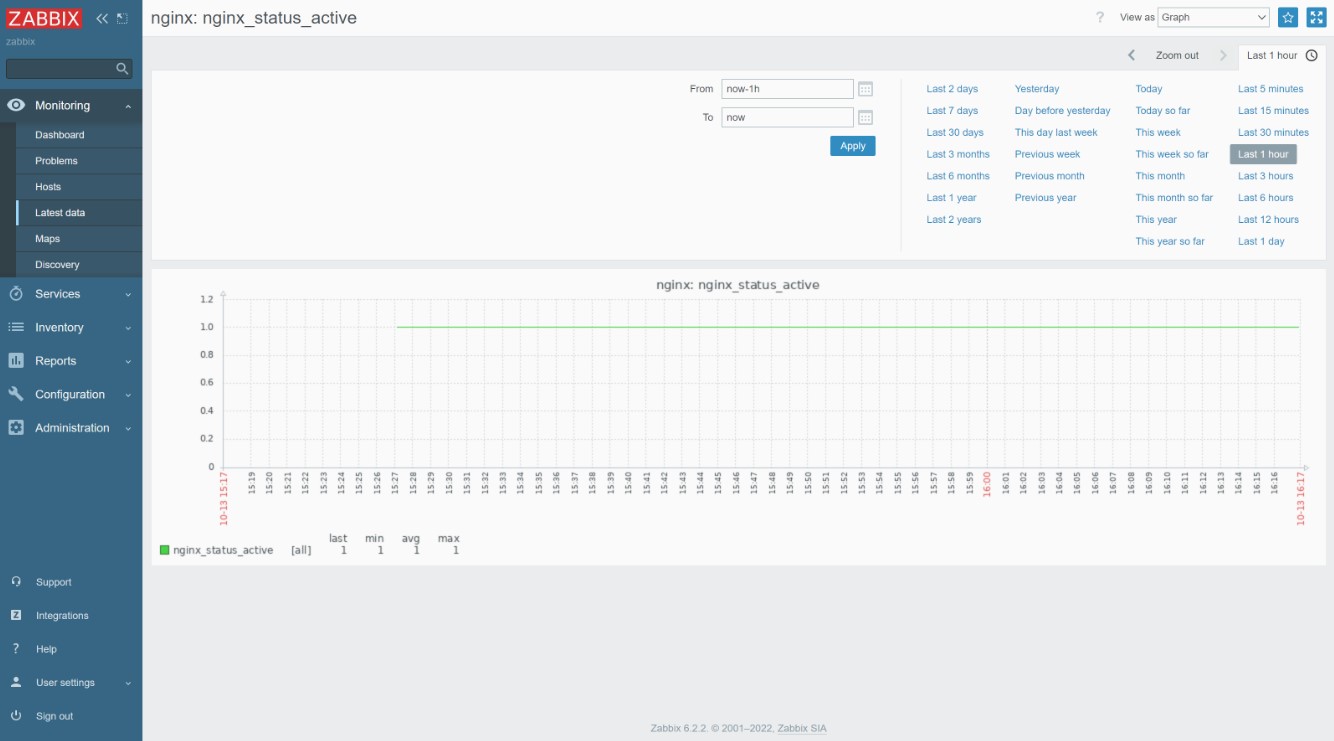Expand the Services menu section
Screen dimensions: 1334x741
pyautogui.click(x=128, y=295)
